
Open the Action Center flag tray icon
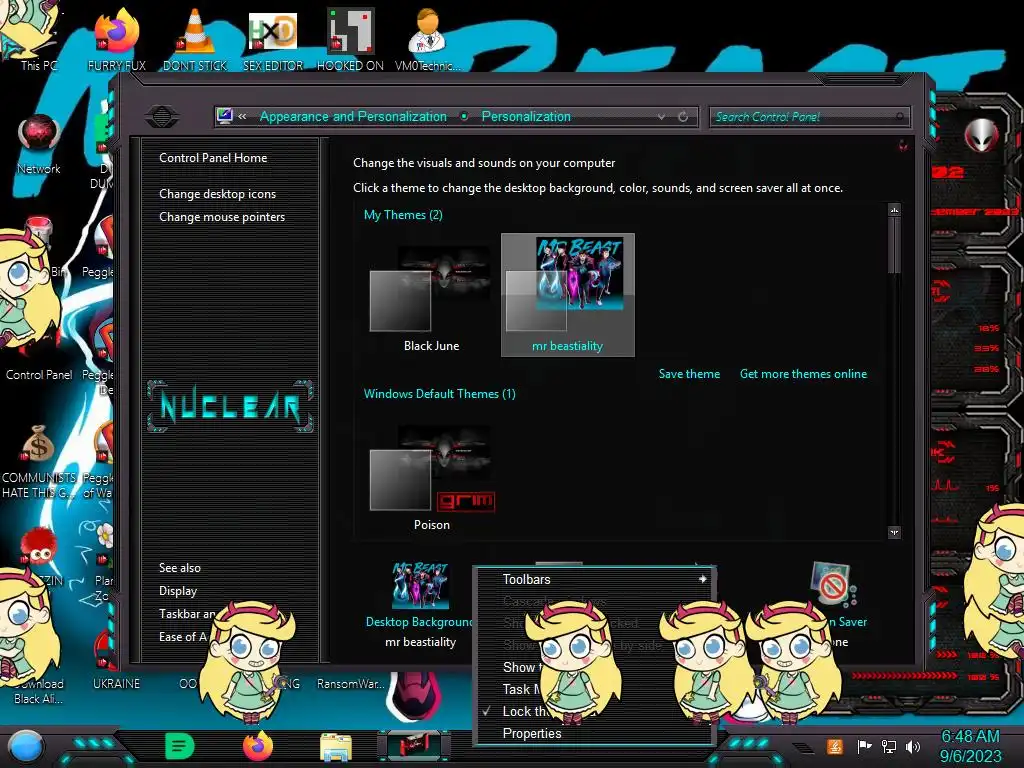pos(864,746)
